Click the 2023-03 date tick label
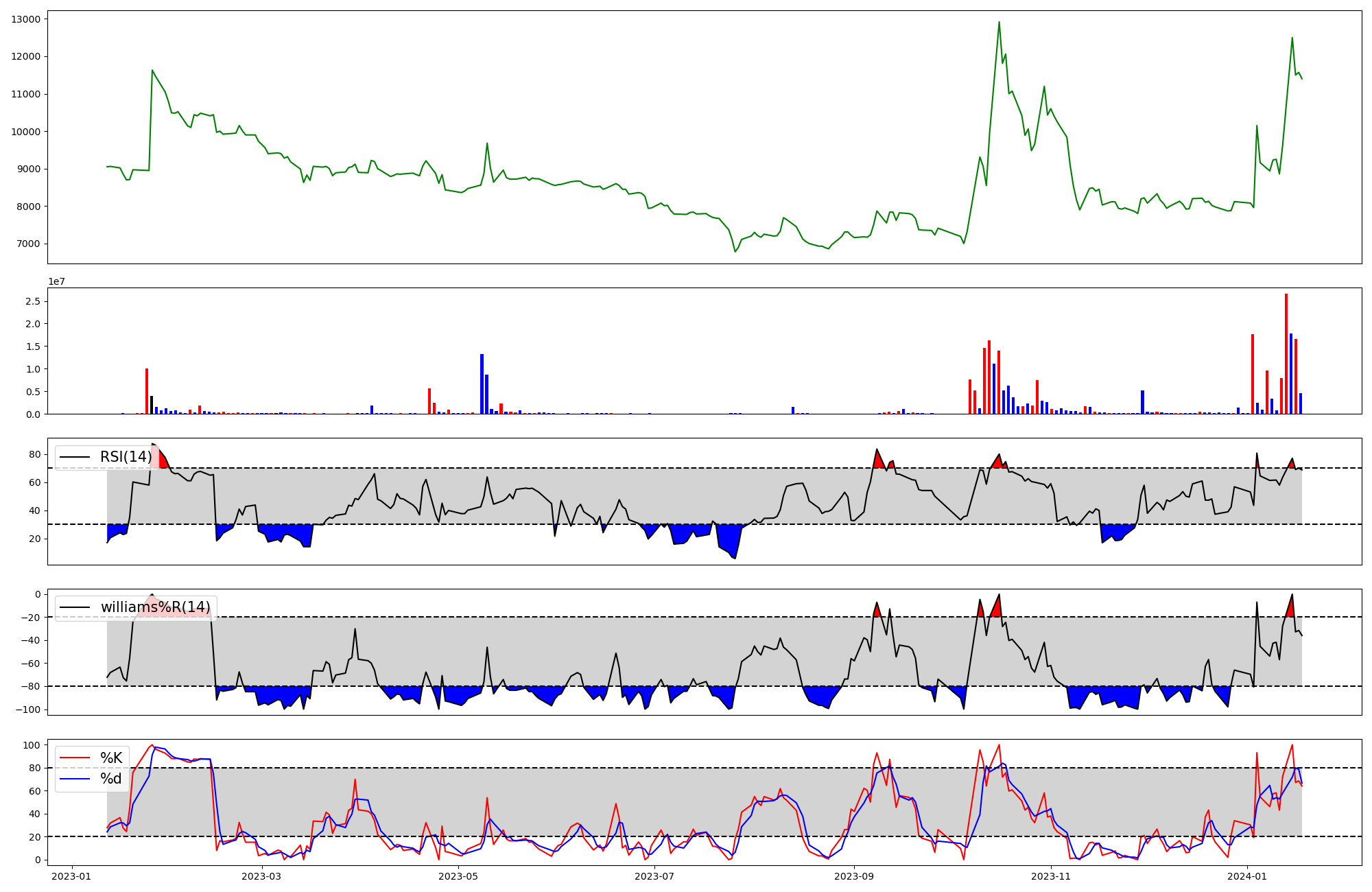Viewport: 1372px width, 892px height. (262, 876)
